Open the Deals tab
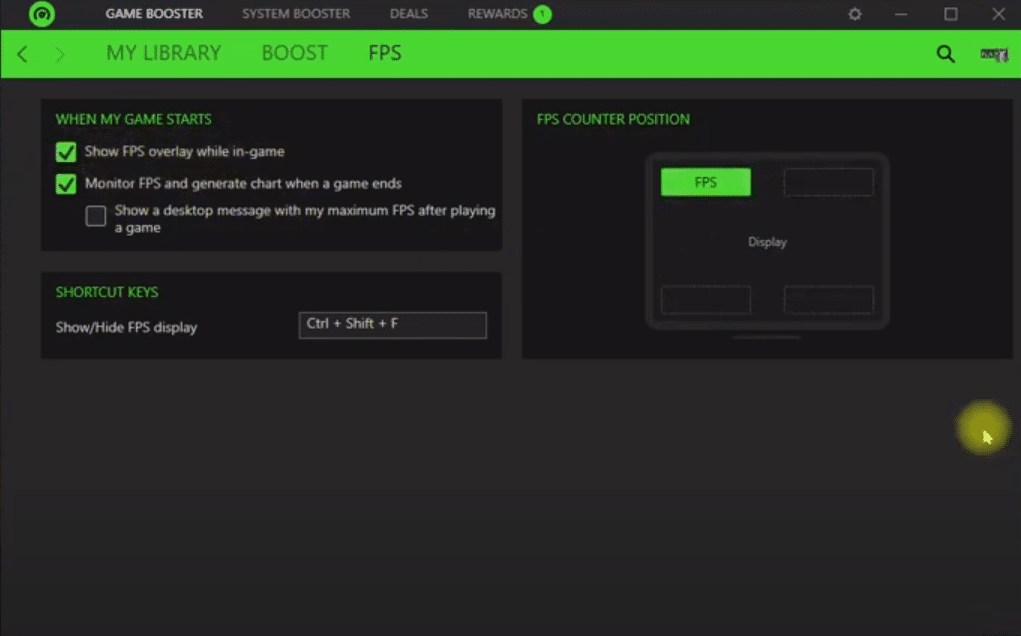1021x636 pixels. click(409, 14)
